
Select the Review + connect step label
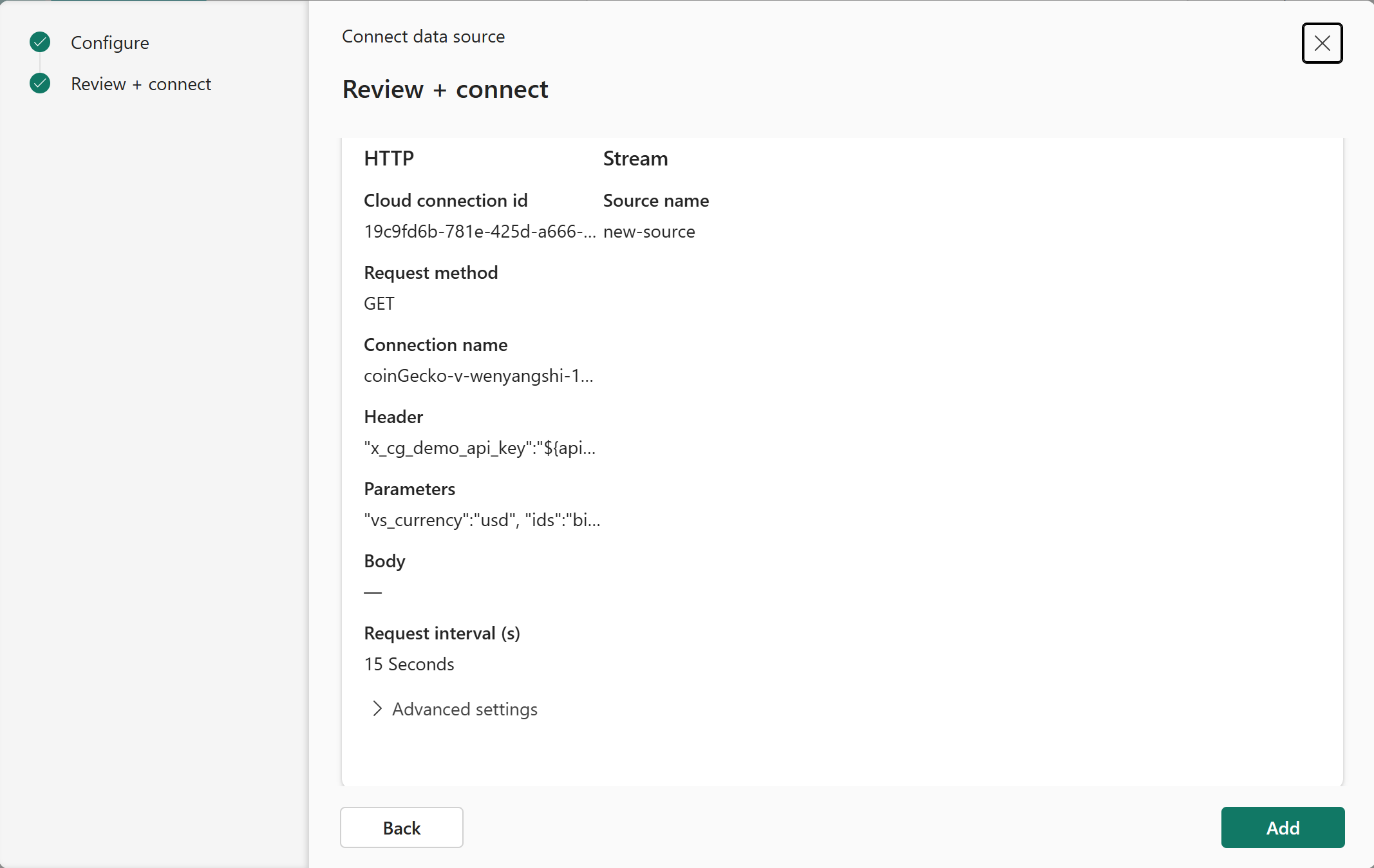(140, 84)
